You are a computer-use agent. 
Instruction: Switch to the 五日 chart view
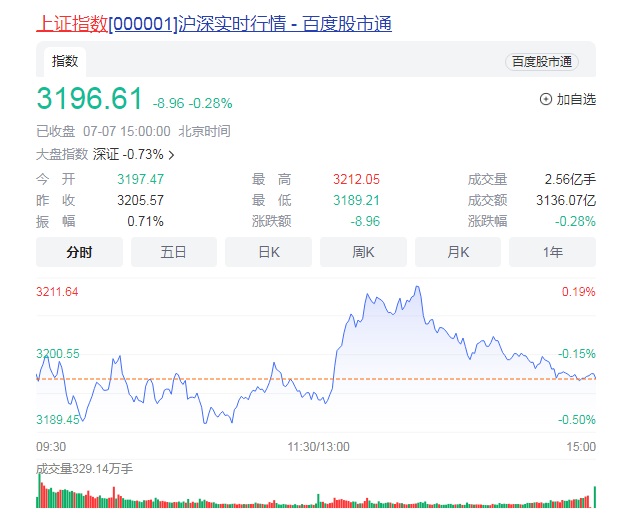pyautogui.click(x=173, y=252)
